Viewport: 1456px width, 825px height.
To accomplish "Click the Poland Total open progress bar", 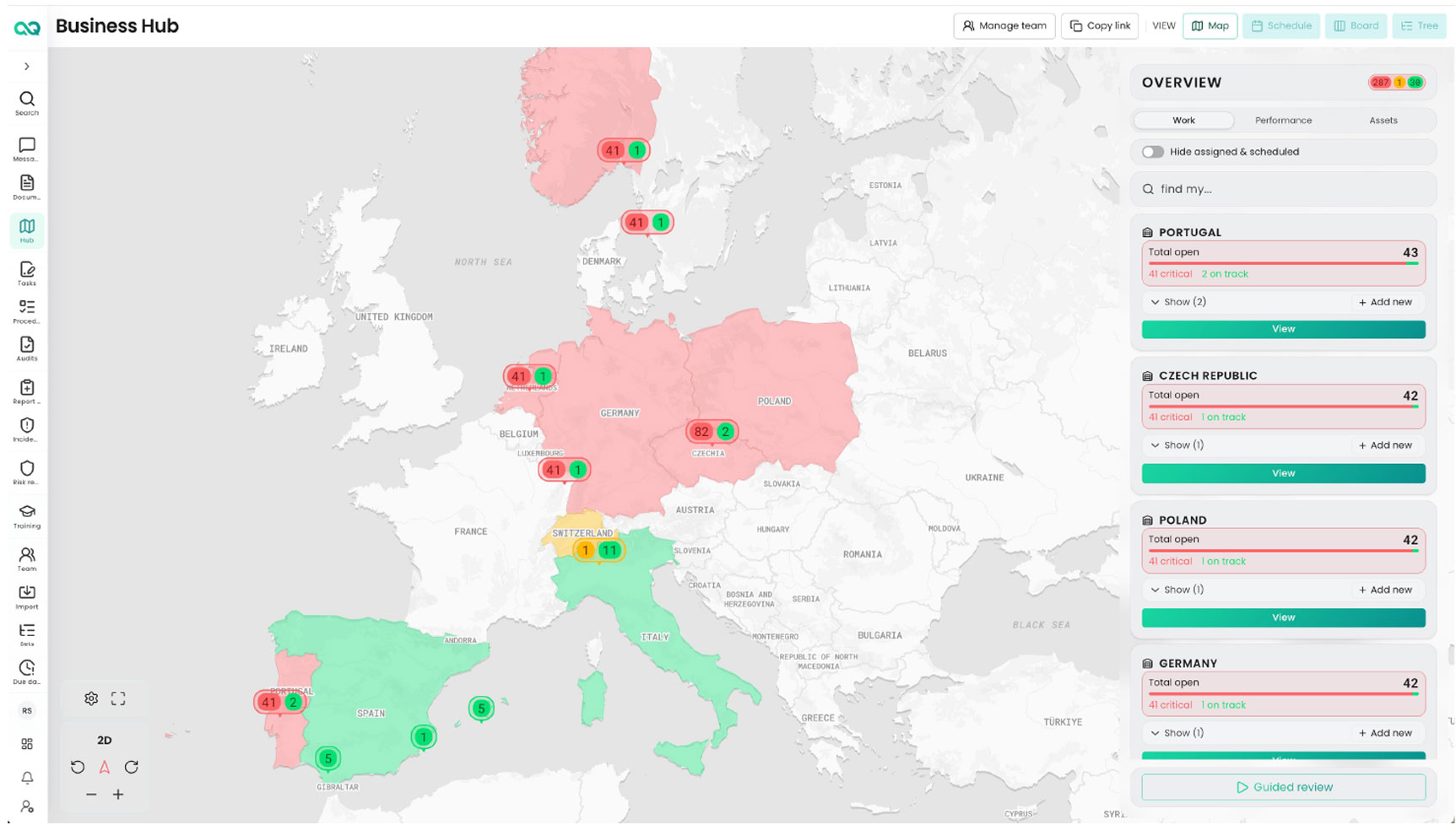I will [x=1283, y=551].
